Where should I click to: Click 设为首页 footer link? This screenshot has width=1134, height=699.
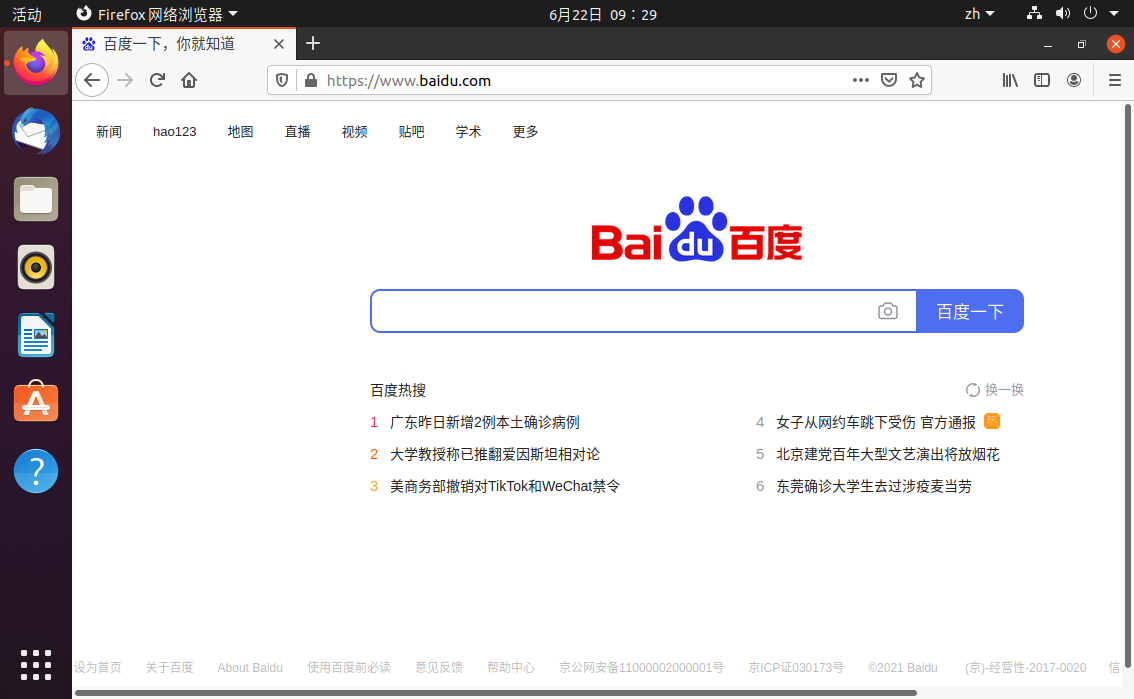98,667
